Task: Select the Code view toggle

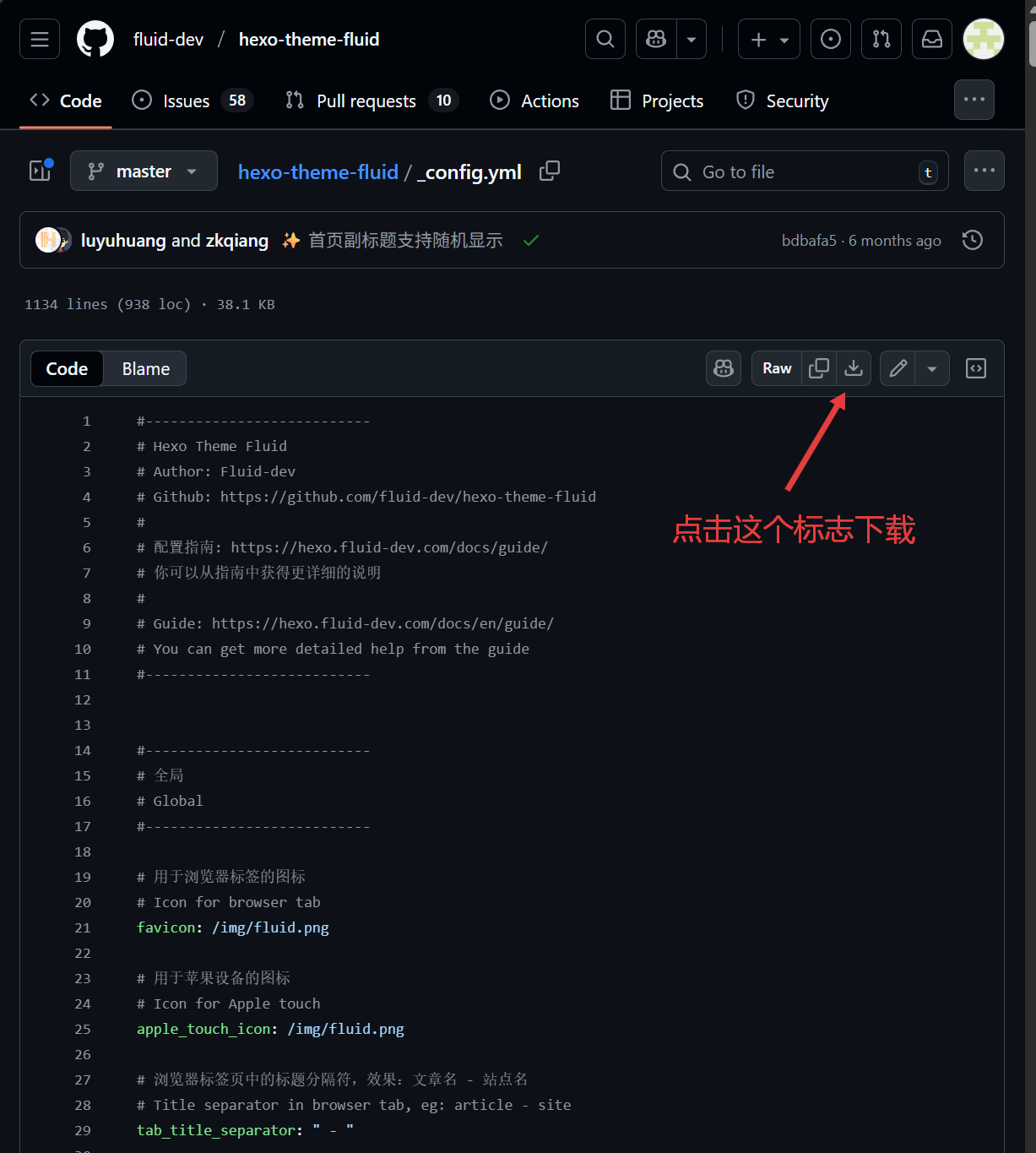Action: pos(67,368)
